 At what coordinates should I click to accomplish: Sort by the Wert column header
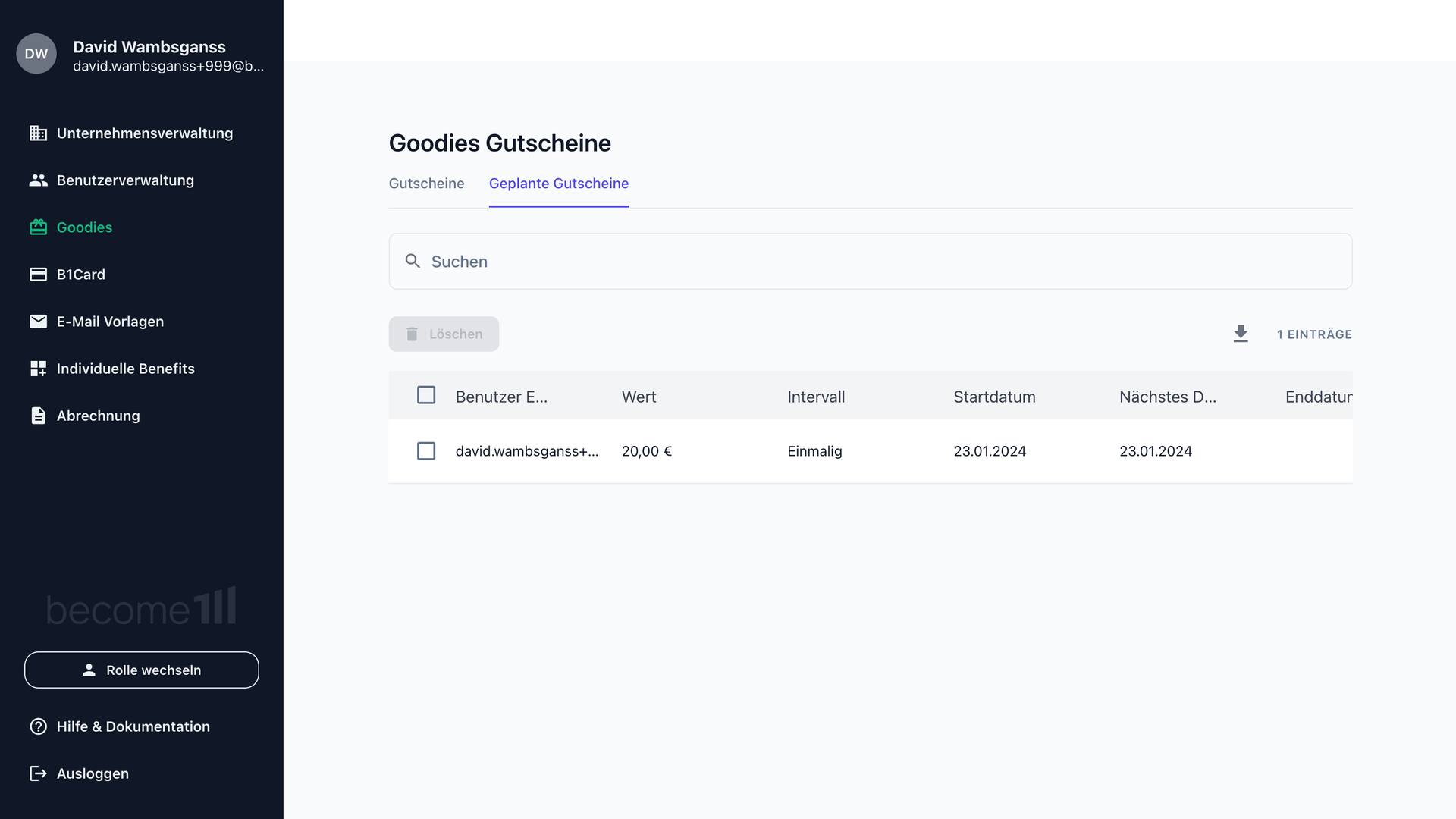[x=639, y=397]
